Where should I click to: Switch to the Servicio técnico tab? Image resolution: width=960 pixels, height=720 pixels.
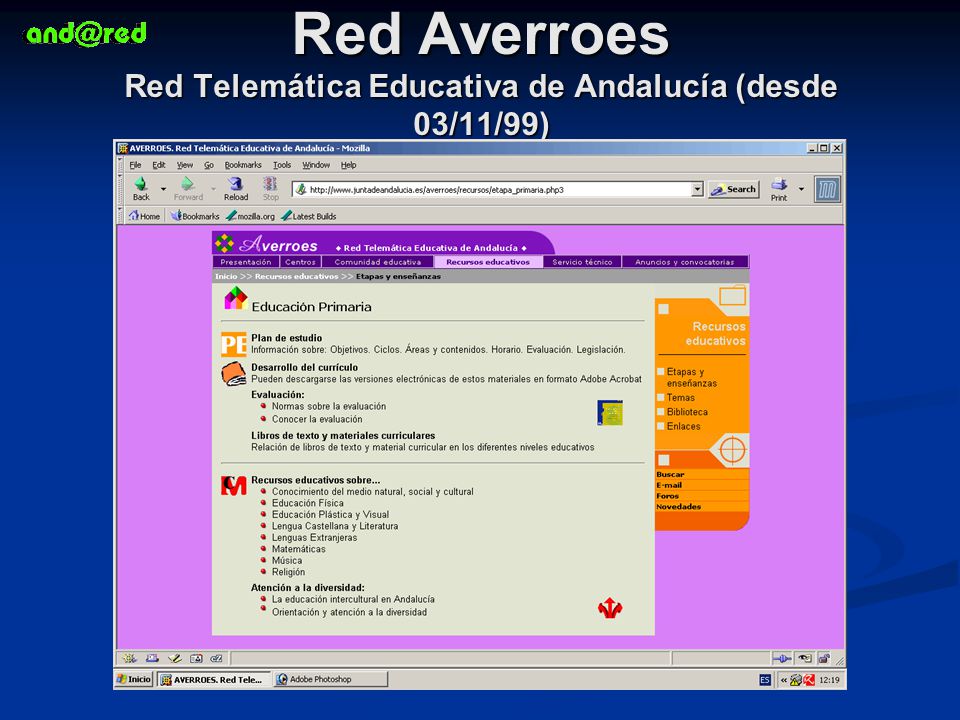[582, 262]
